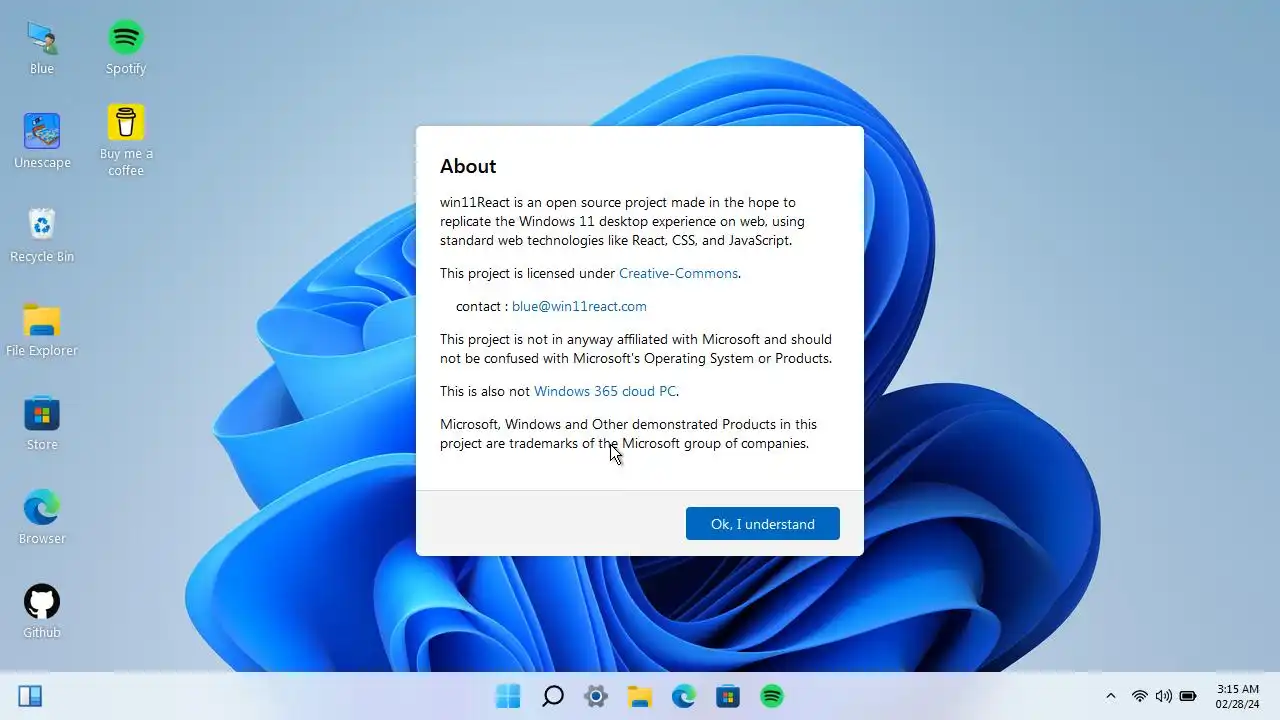Launch Spotify from the desktop
This screenshot has height=720, width=1280.
pos(126,47)
